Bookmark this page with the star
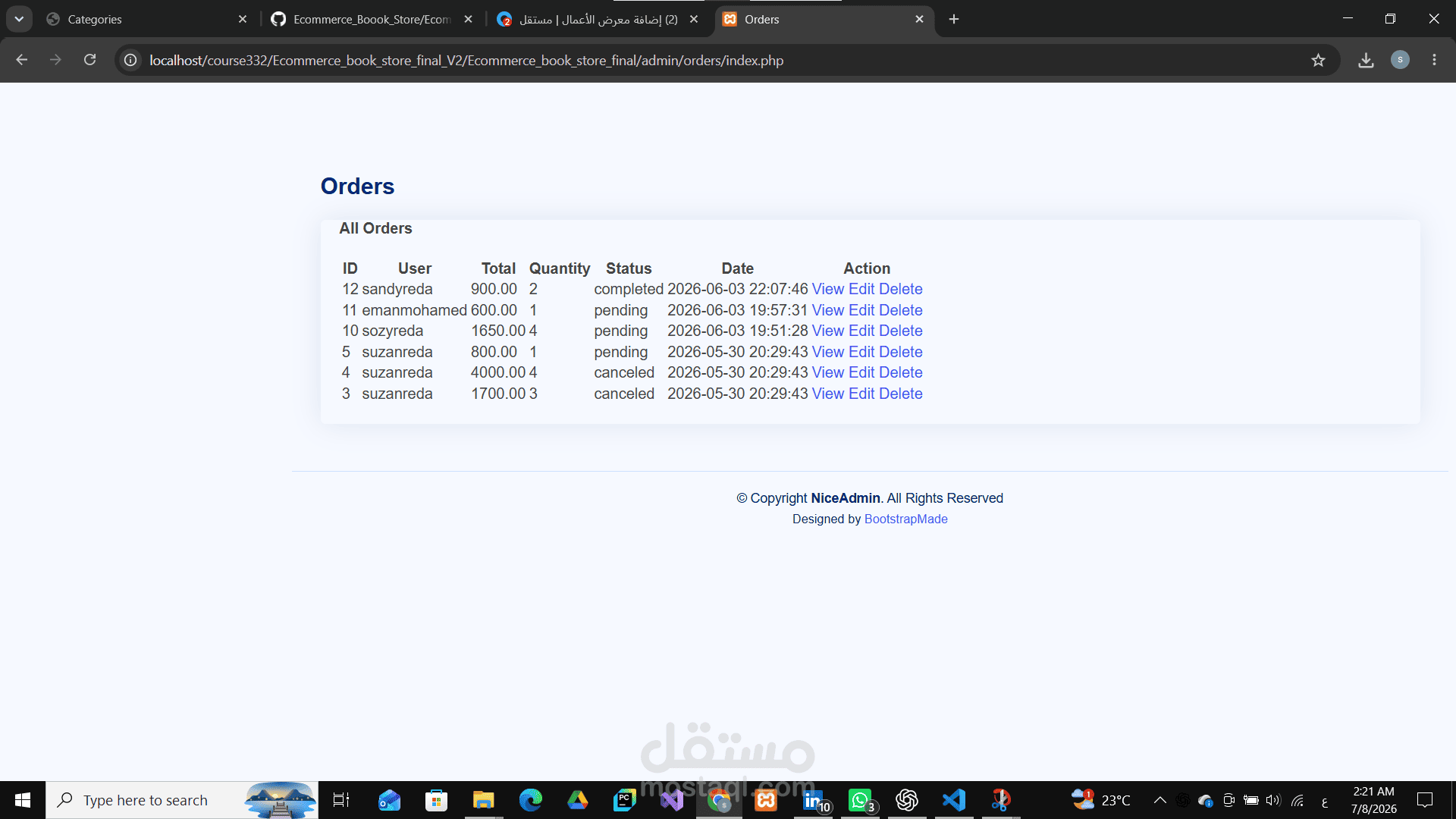The width and height of the screenshot is (1456, 819). click(1318, 60)
